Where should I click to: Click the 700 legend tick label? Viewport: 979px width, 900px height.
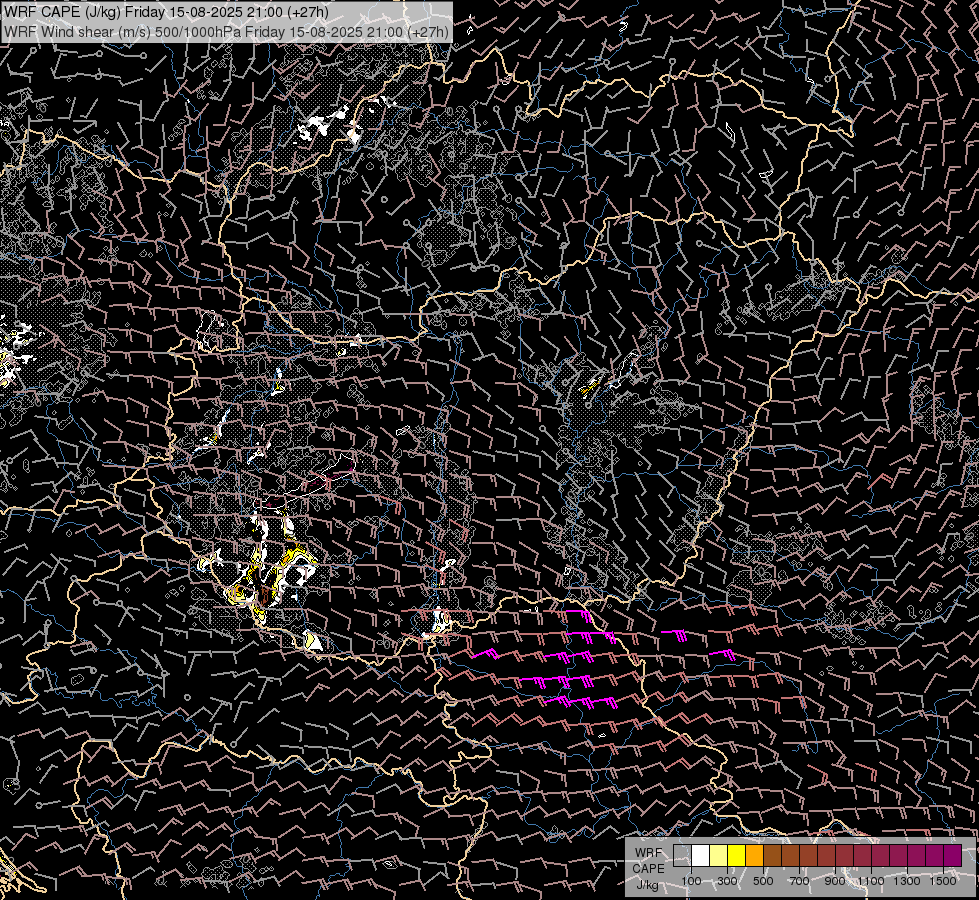tap(799, 881)
